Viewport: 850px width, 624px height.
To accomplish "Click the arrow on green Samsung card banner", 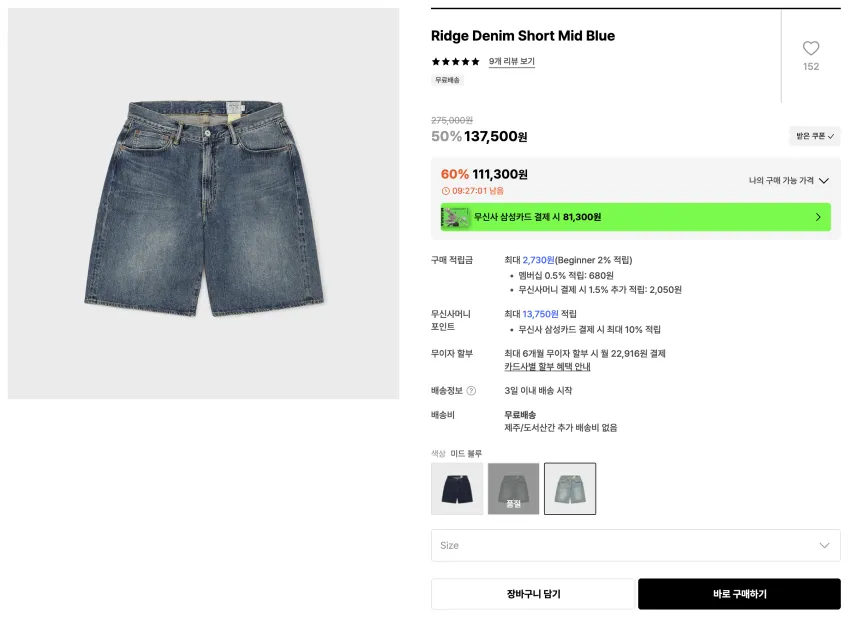I will pyautogui.click(x=818, y=217).
